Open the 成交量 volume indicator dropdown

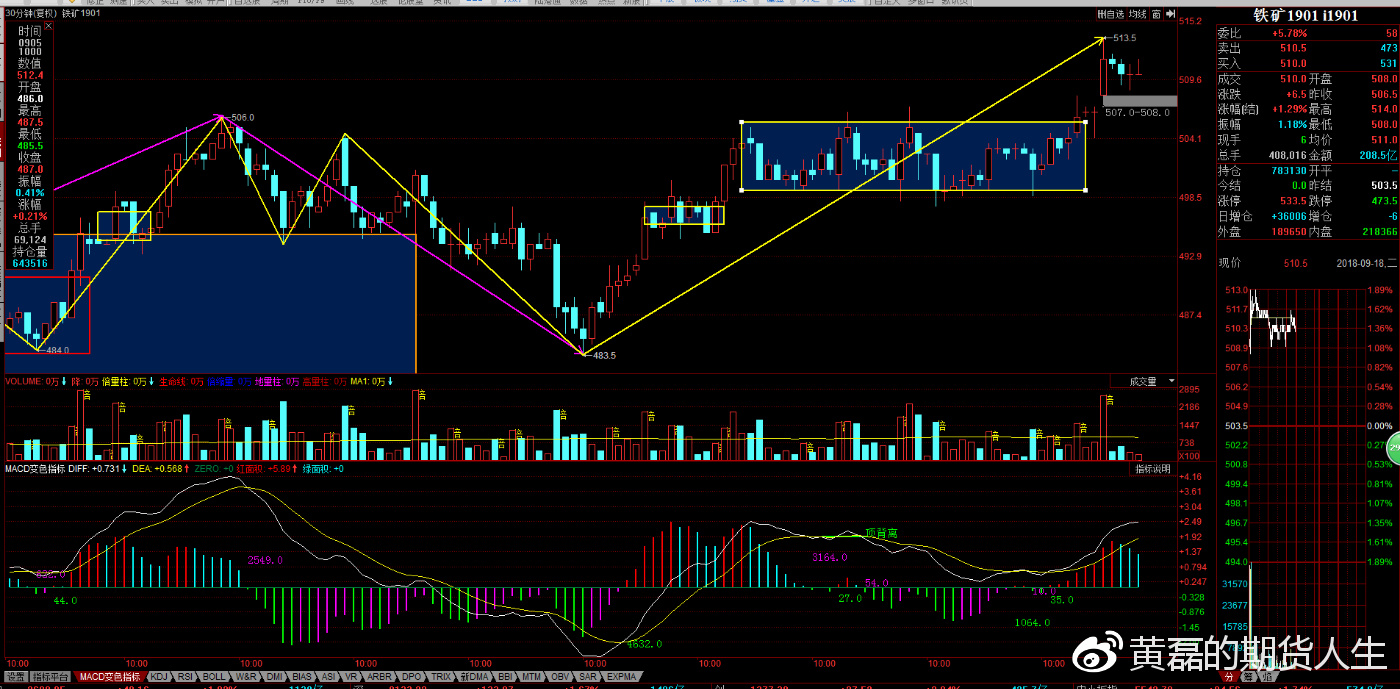1142,381
